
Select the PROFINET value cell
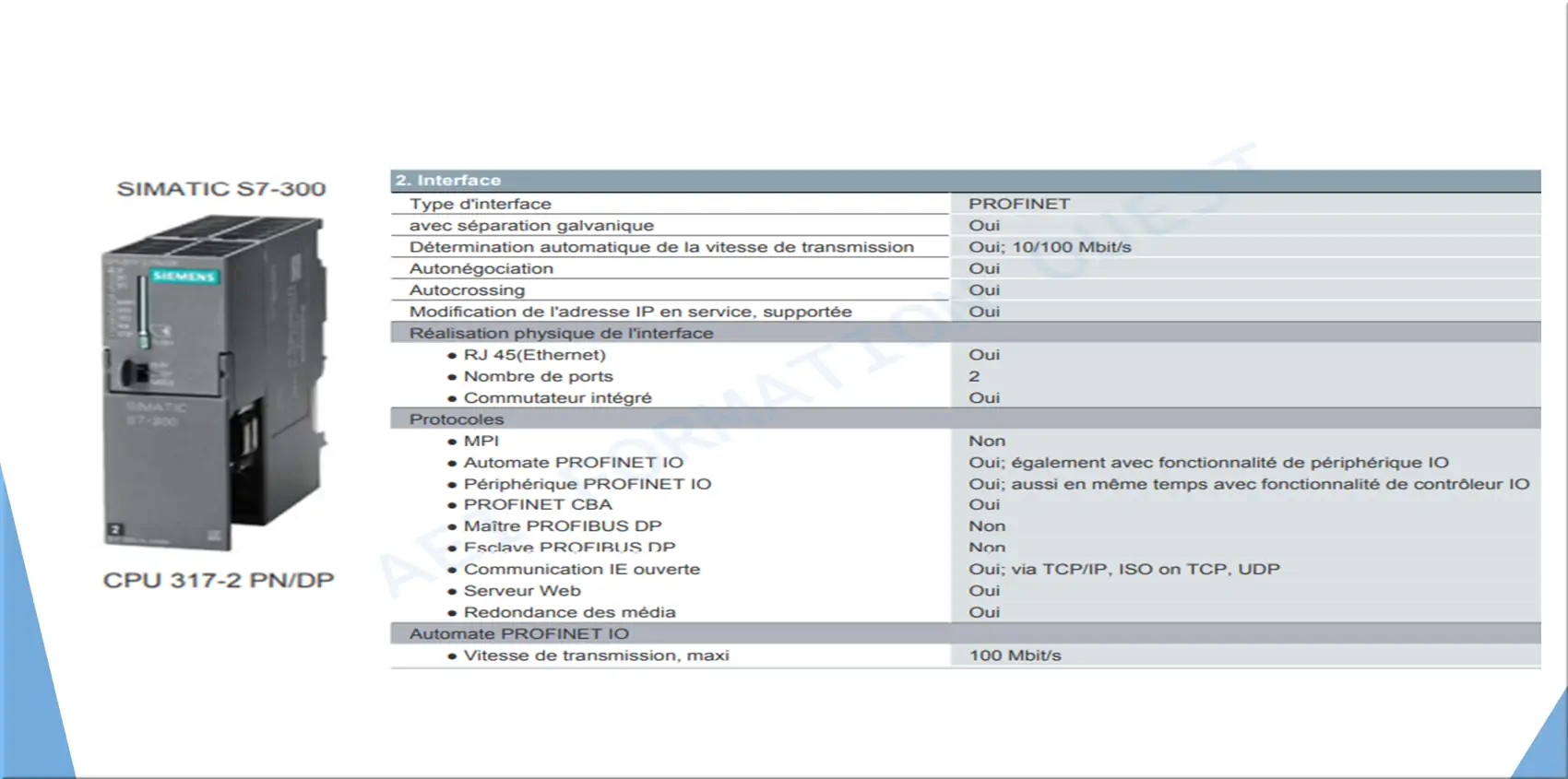(x=1019, y=204)
